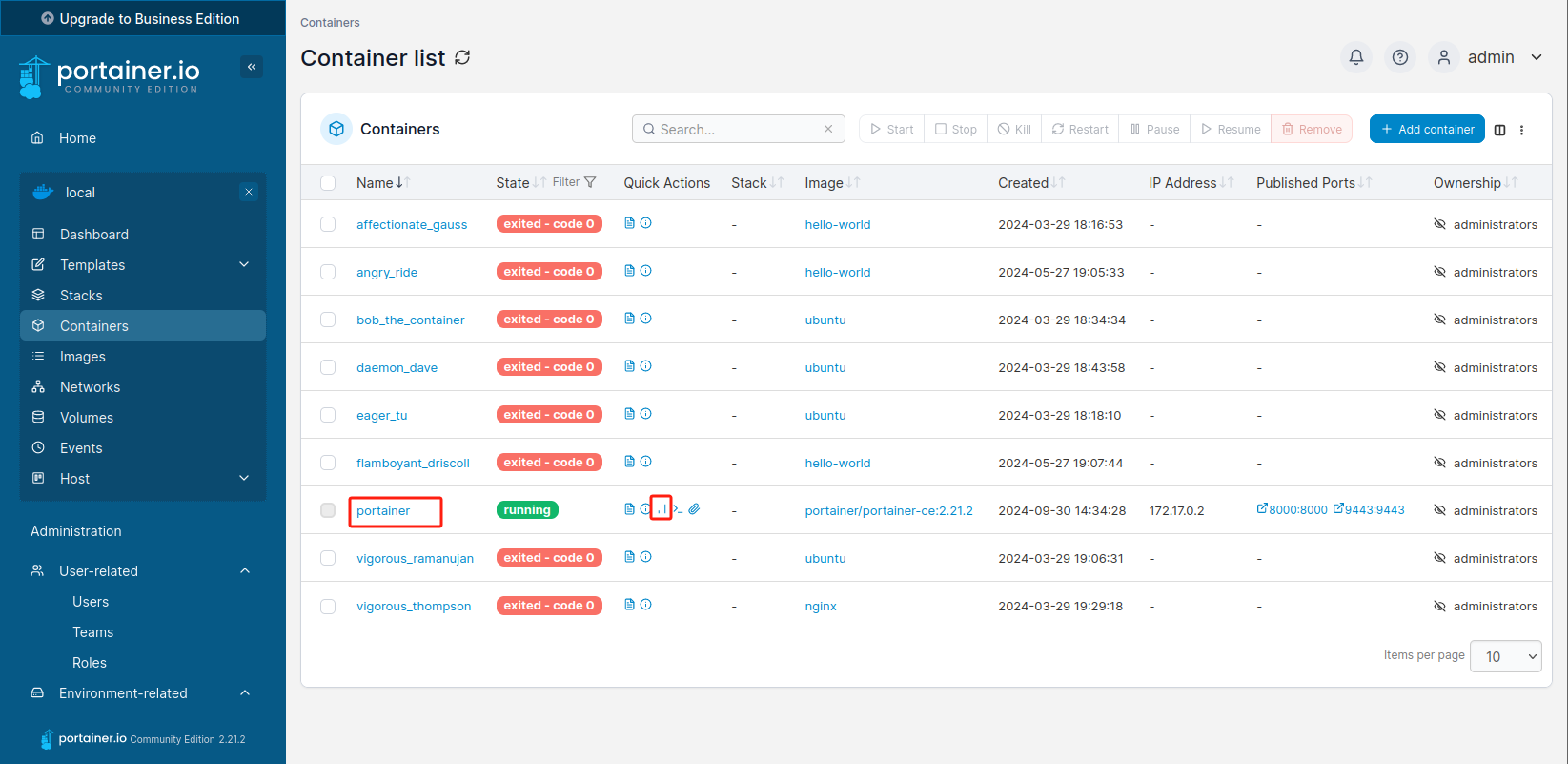The image size is (1568, 764).
Task: Expand the Host submenu chevron
Action: point(244,478)
